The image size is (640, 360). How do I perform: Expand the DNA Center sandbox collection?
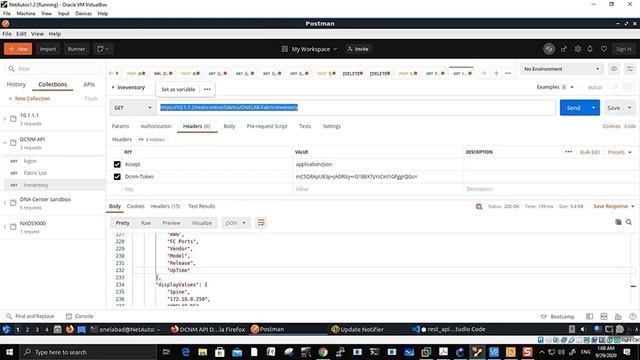(x=5, y=203)
